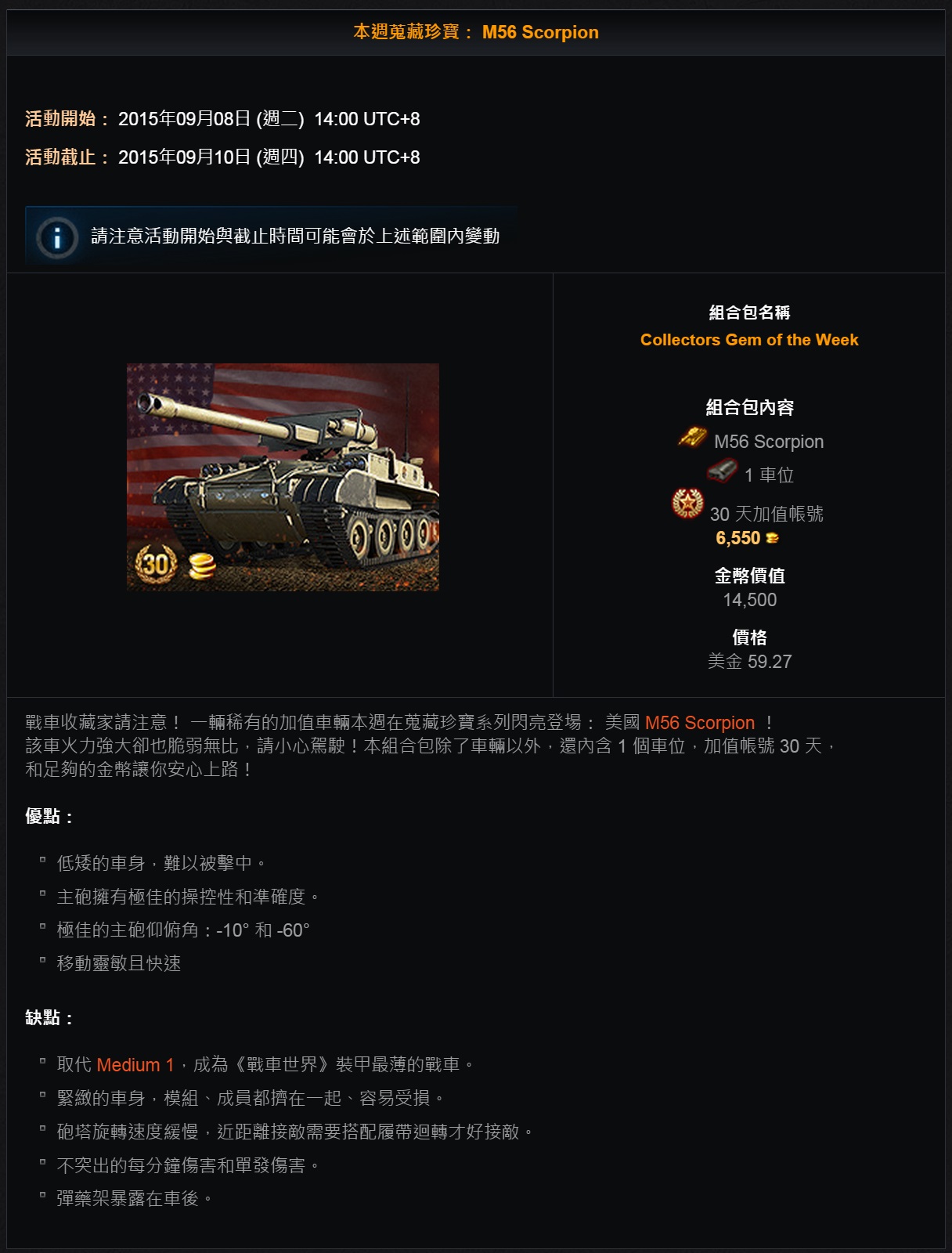
Task: Click the event end date text
Action: click(x=269, y=157)
